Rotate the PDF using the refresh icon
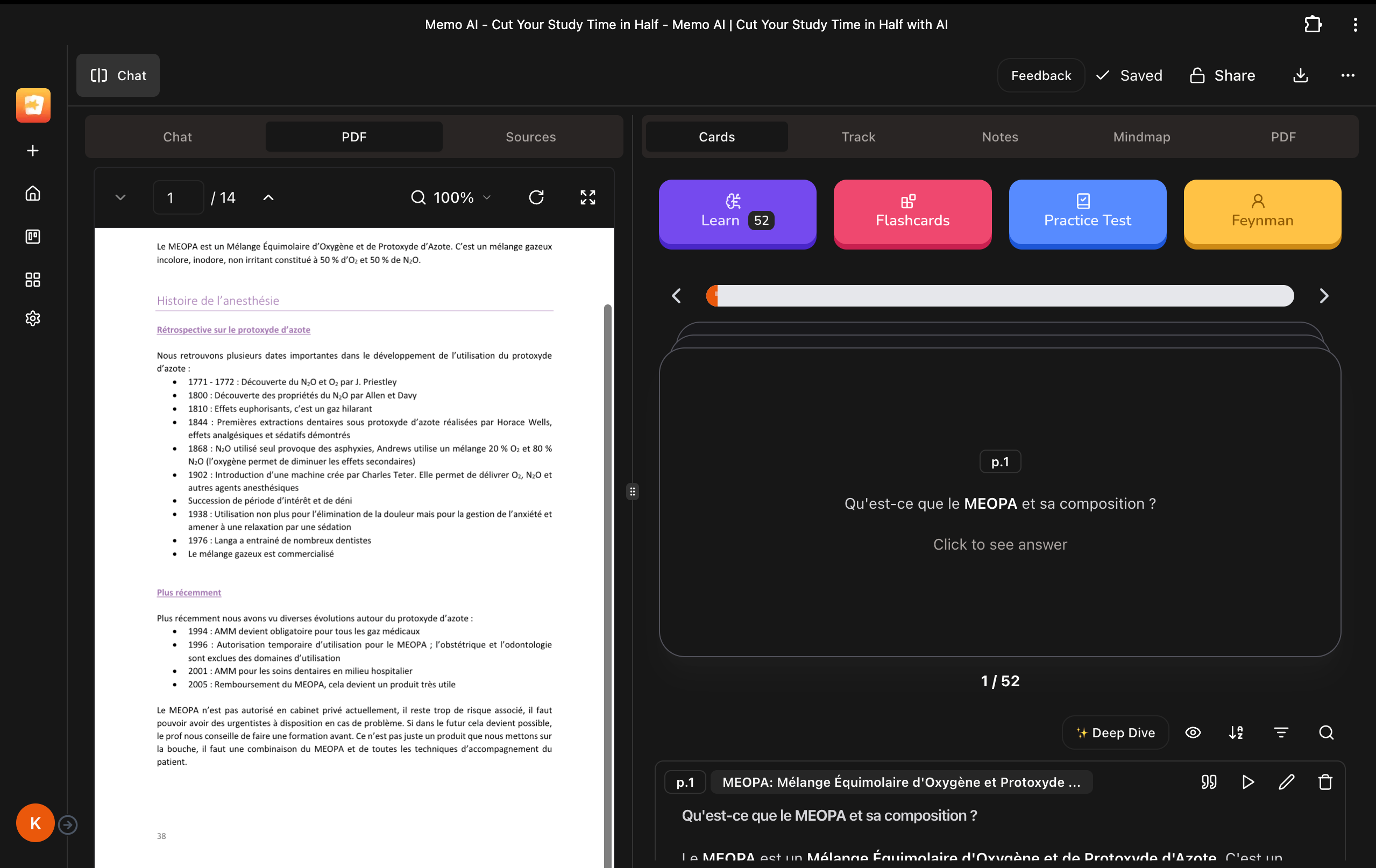1376x868 pixels. click(x=536, y=198)
